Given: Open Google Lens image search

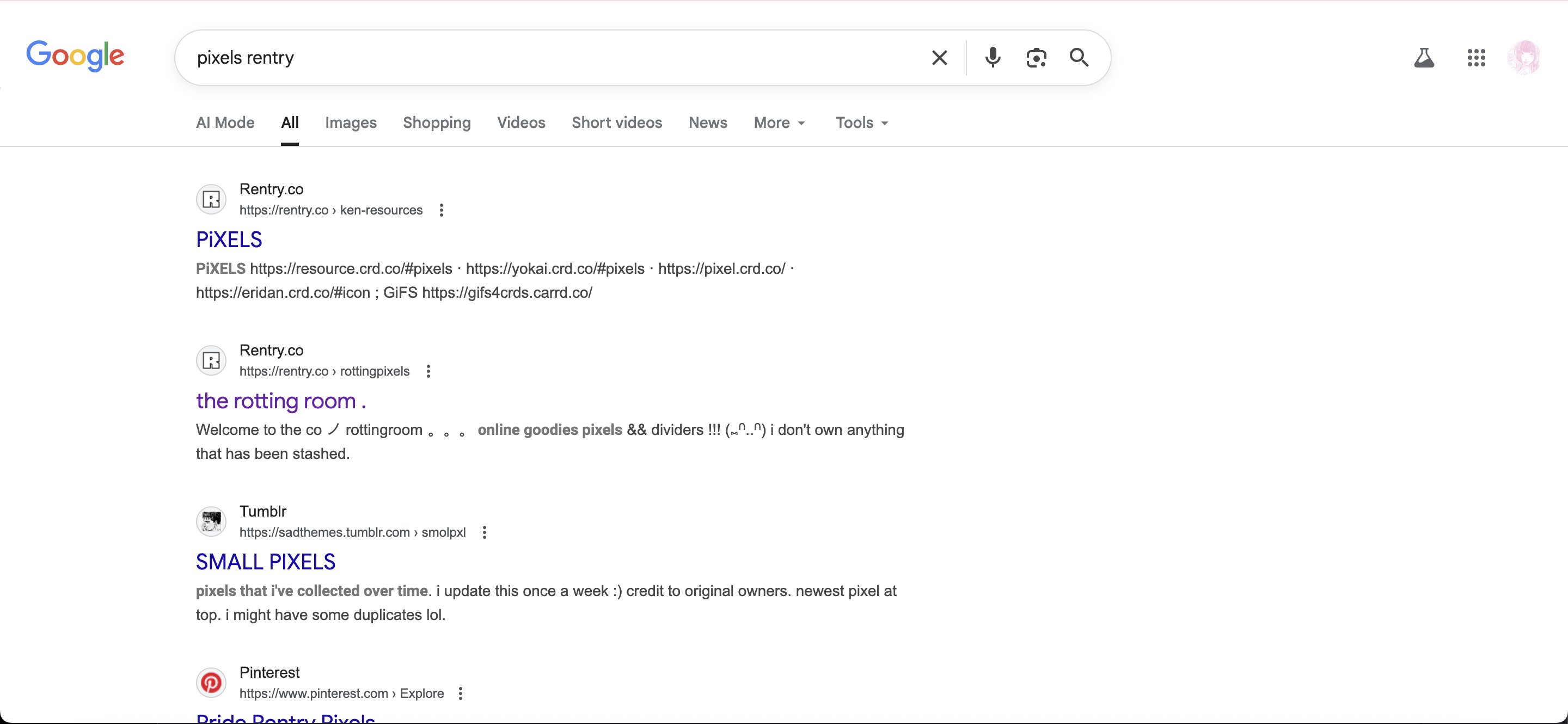Looking at the screenshot, I should tap(1036, 57).
